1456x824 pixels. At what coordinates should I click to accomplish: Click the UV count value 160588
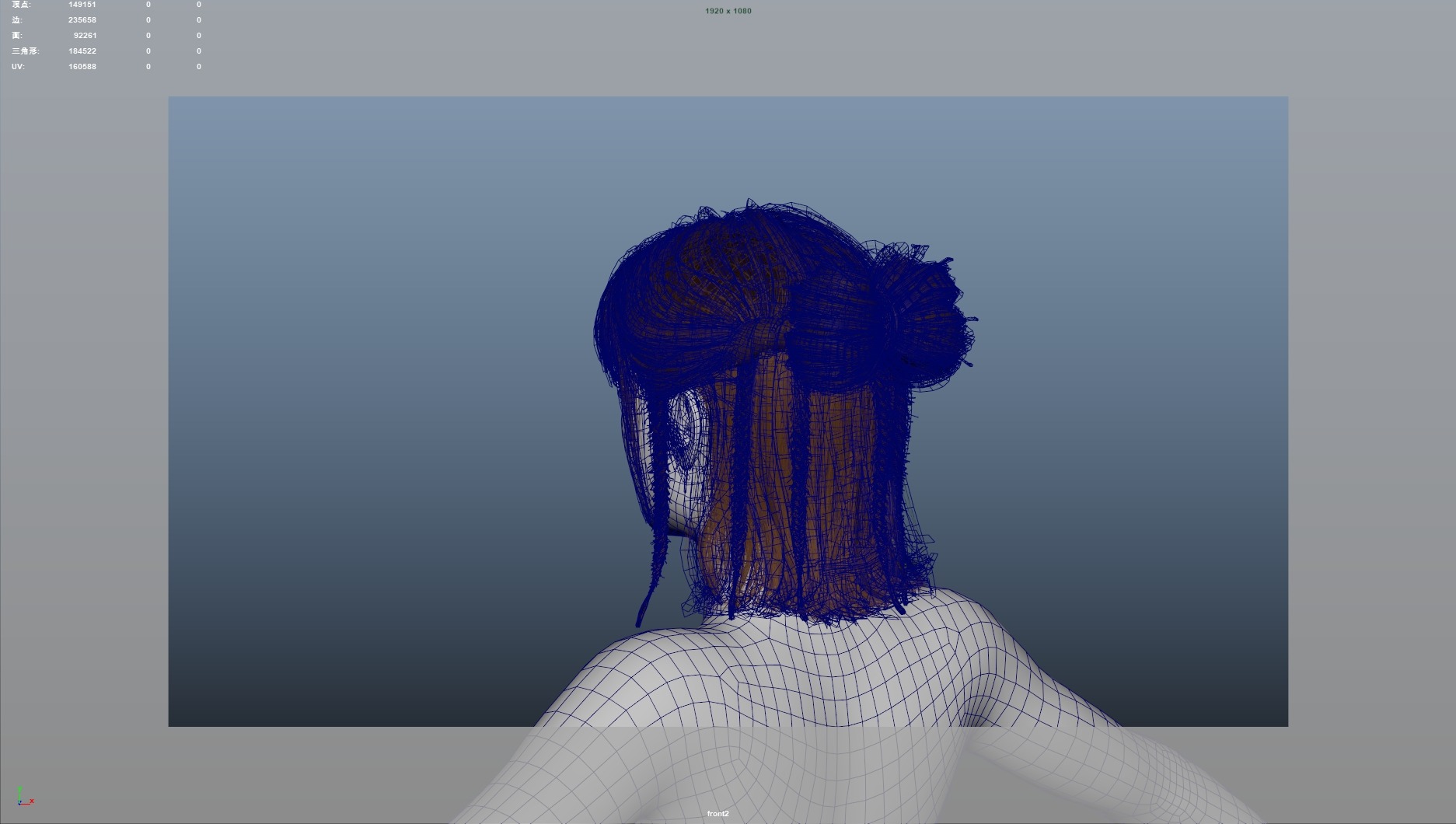[x=82, y=67]
